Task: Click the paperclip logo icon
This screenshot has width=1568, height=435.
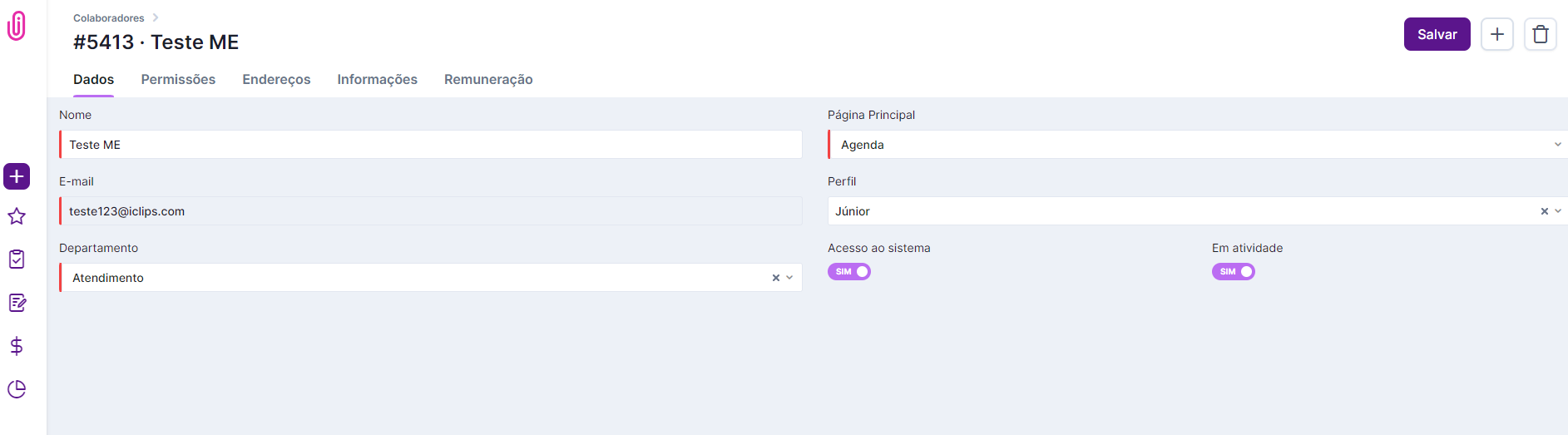Action: point(16,26)
